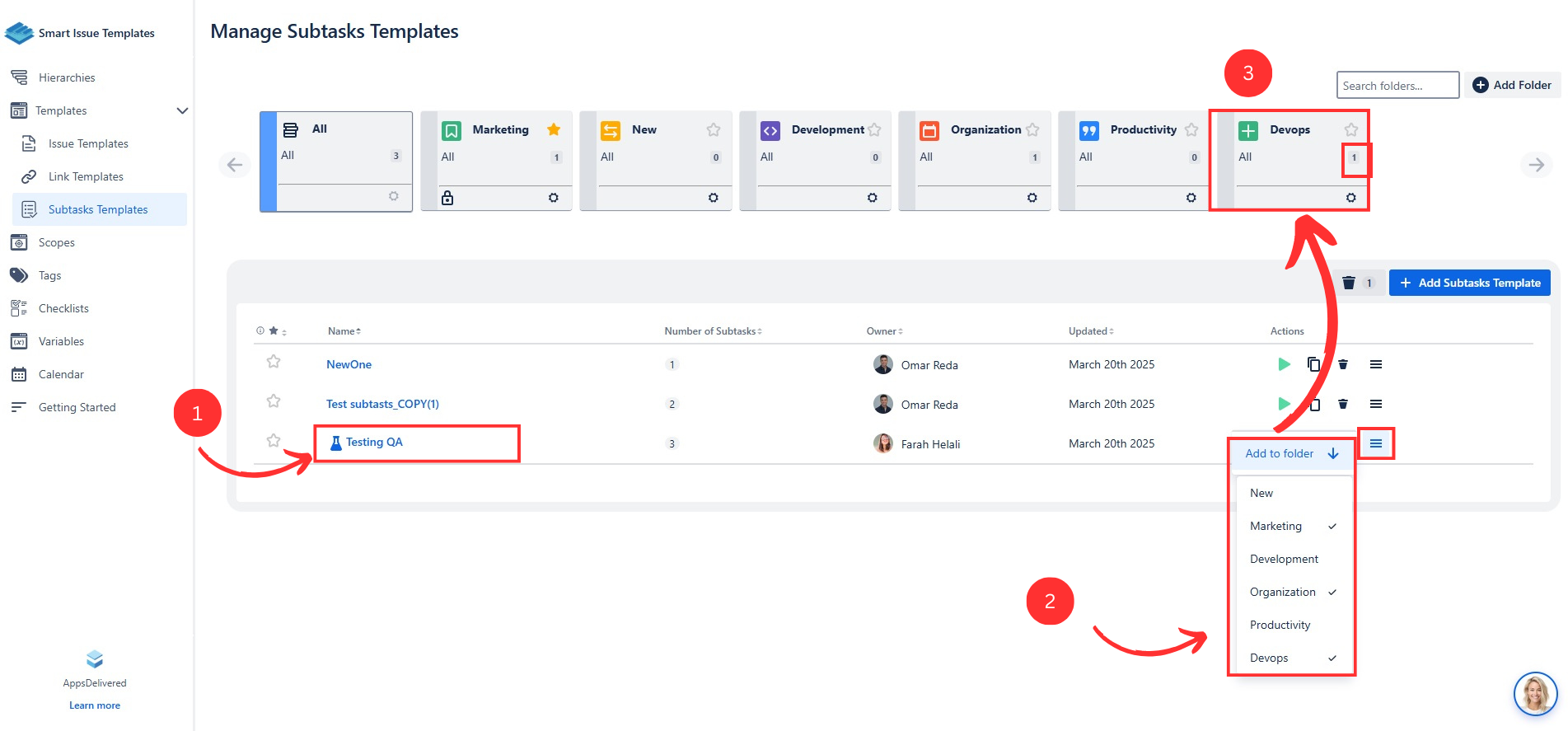
Task: Open the Testing QA template link
Action: [x=374, y=443]
